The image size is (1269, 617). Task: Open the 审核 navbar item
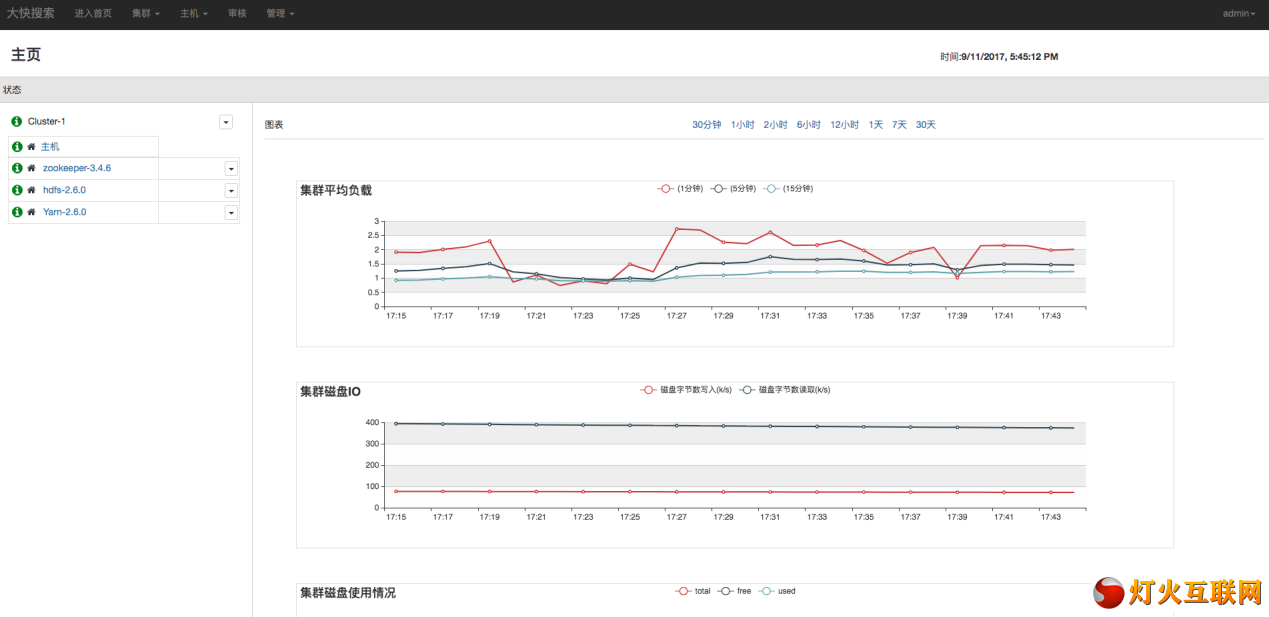pyautogui.click(x=237, y=14)
